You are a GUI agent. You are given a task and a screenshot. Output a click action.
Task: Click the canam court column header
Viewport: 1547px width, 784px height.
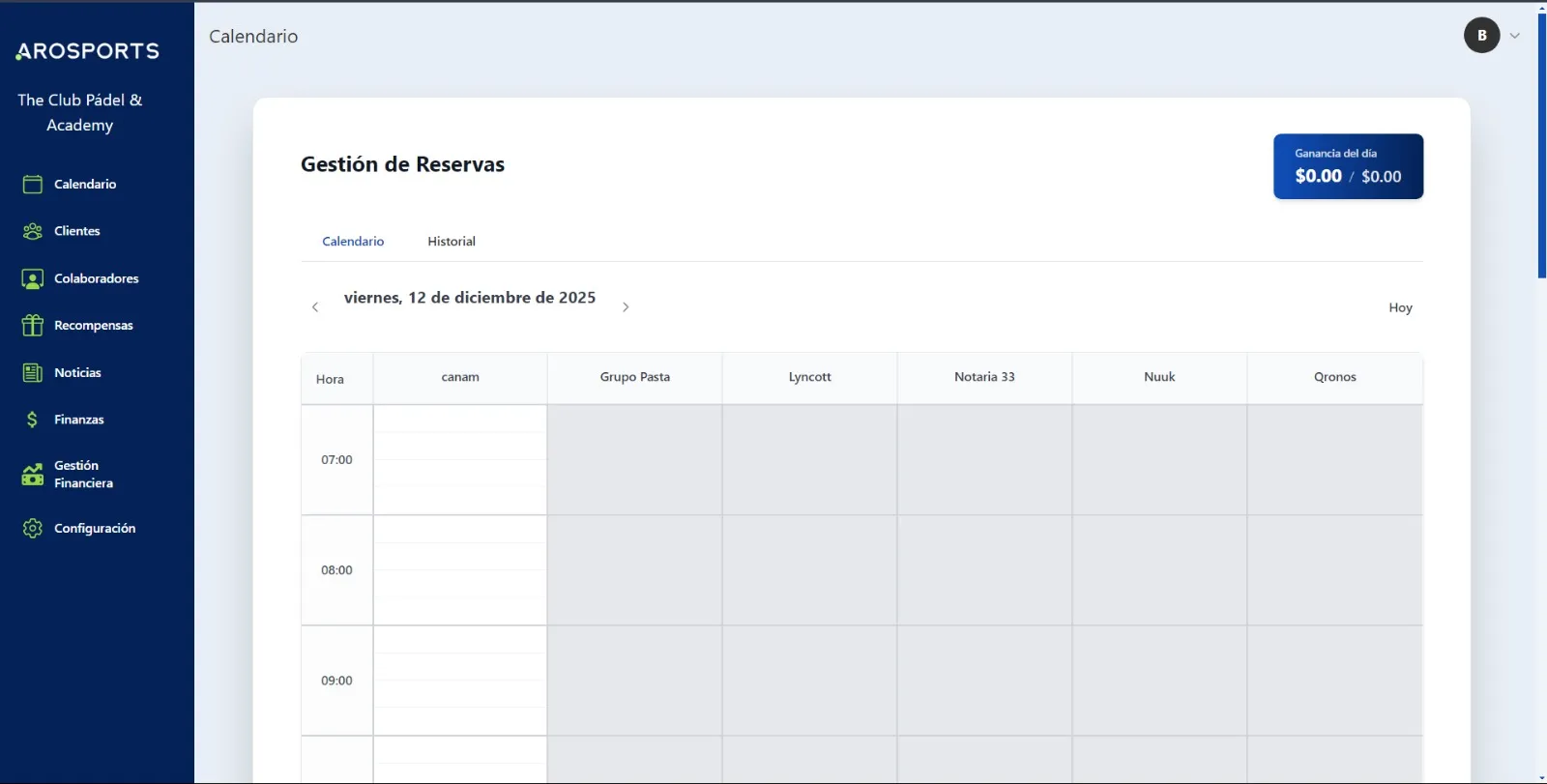(460, 377)
